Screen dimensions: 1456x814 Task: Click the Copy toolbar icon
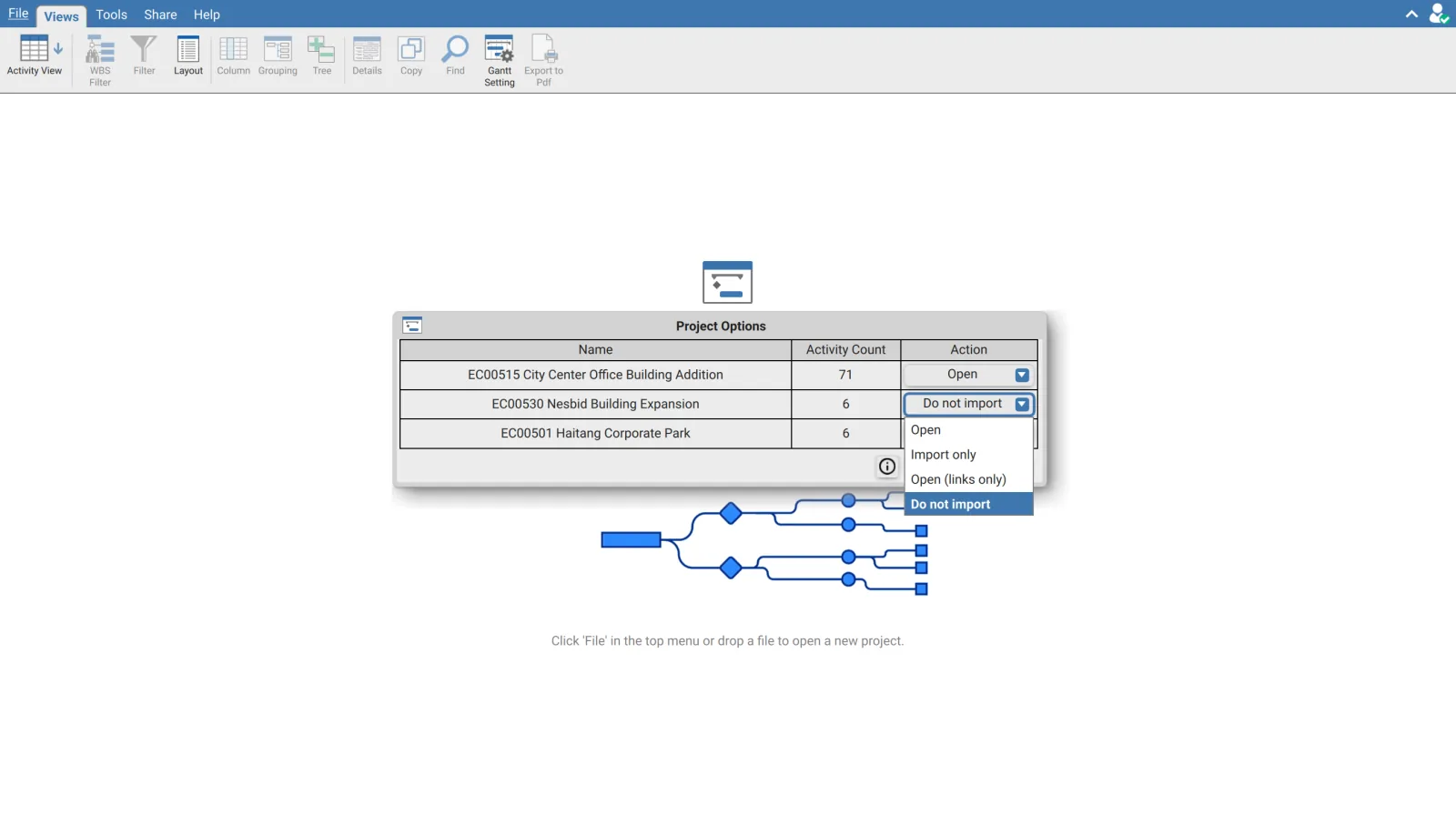[411, 56]
